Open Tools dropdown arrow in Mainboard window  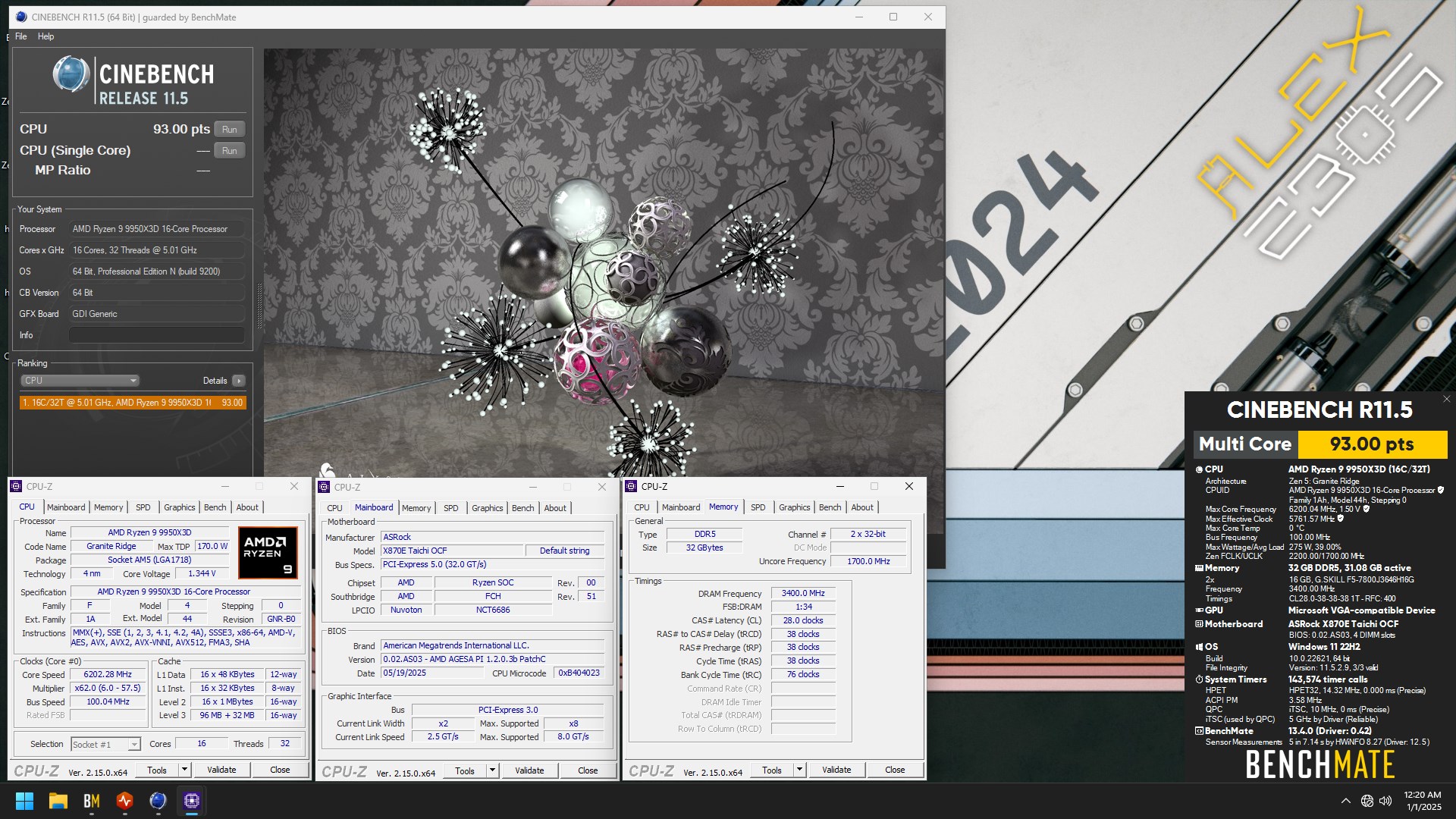click(492, 770)
